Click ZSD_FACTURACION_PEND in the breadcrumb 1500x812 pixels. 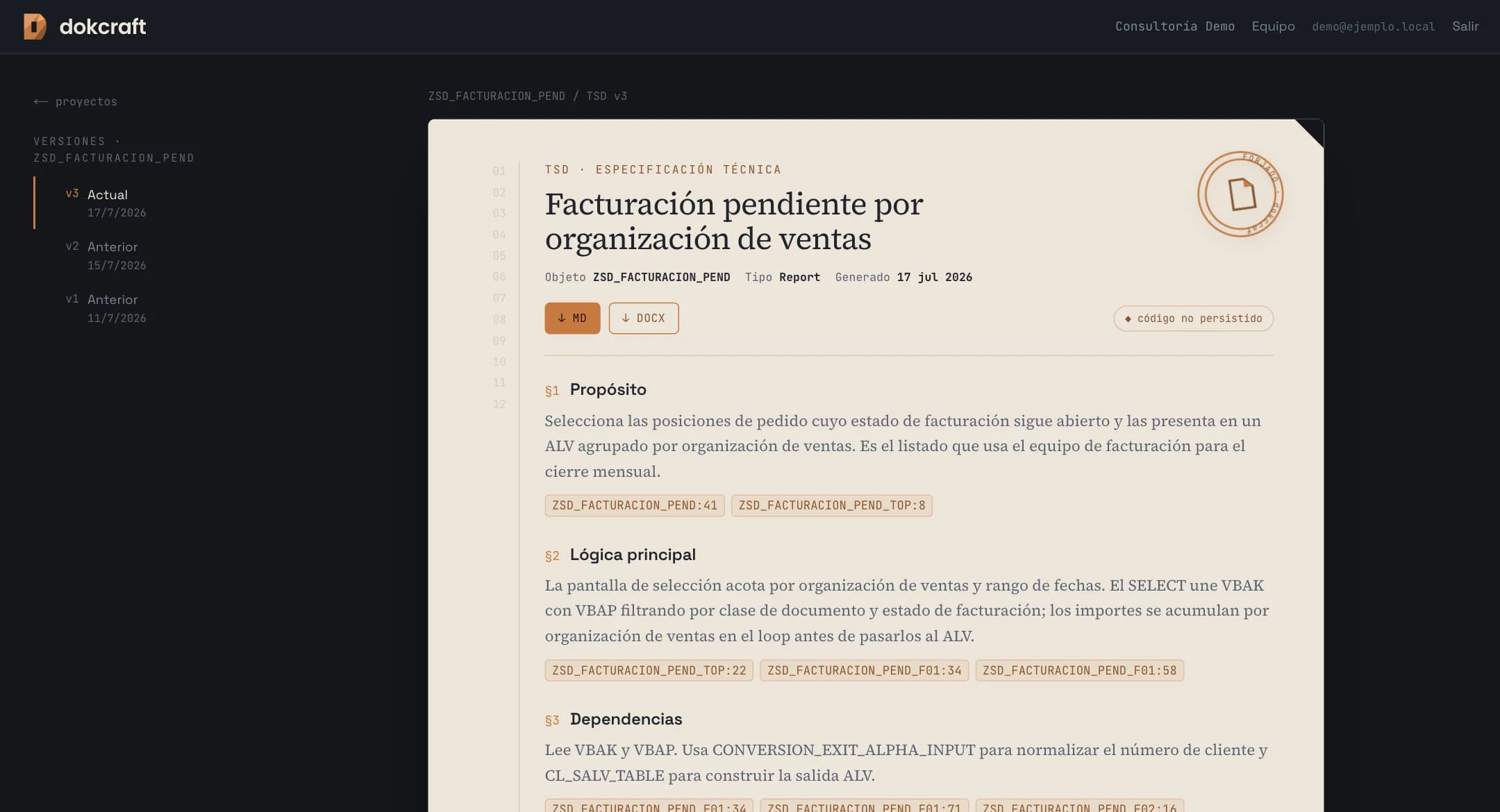(497, 96)
